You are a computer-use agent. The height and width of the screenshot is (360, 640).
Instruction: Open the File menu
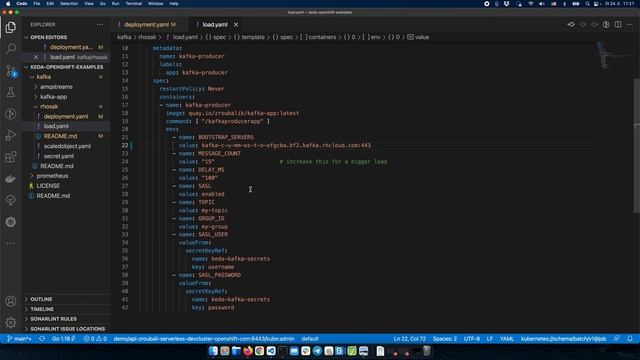point(37,4)
